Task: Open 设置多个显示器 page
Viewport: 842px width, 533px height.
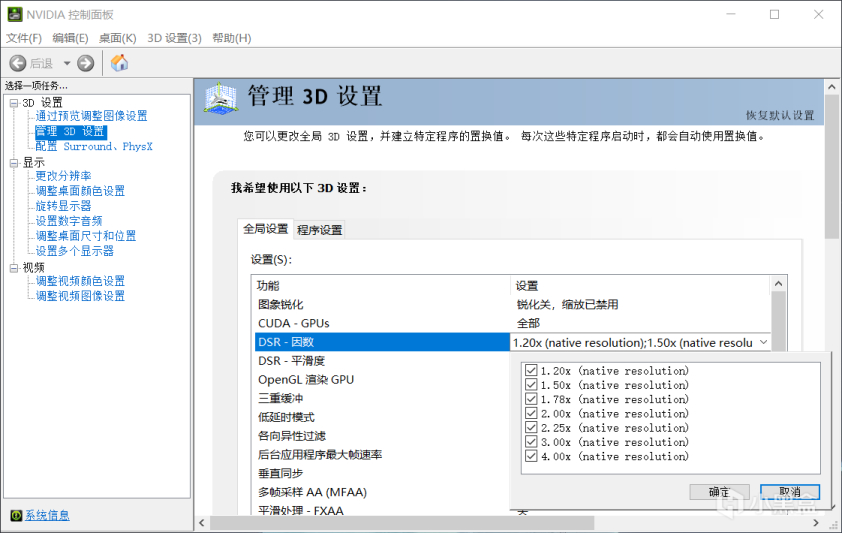Action: 75,251
